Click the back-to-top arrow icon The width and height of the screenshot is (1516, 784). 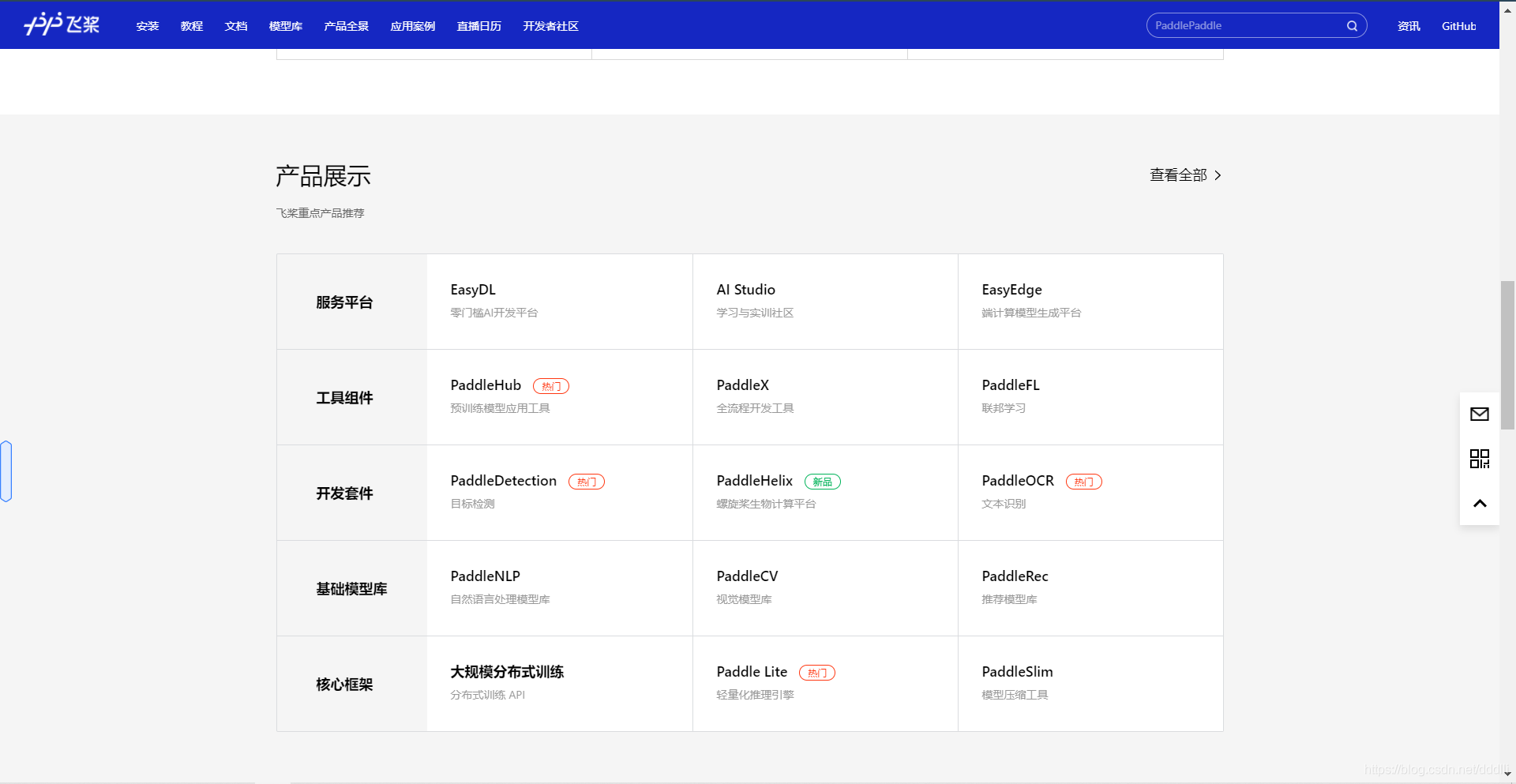[x=1480, y=503]
